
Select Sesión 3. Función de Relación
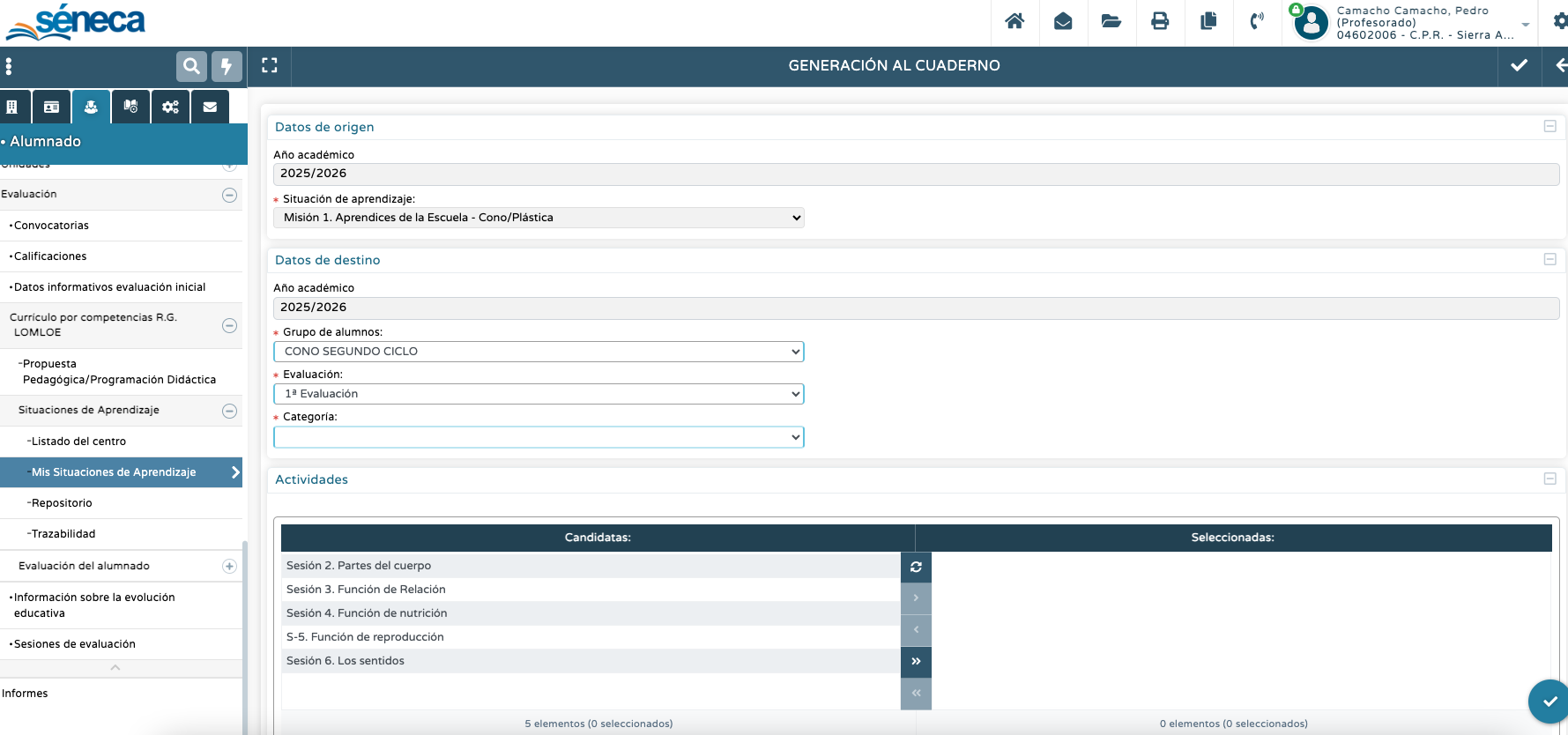pos(366,590)
